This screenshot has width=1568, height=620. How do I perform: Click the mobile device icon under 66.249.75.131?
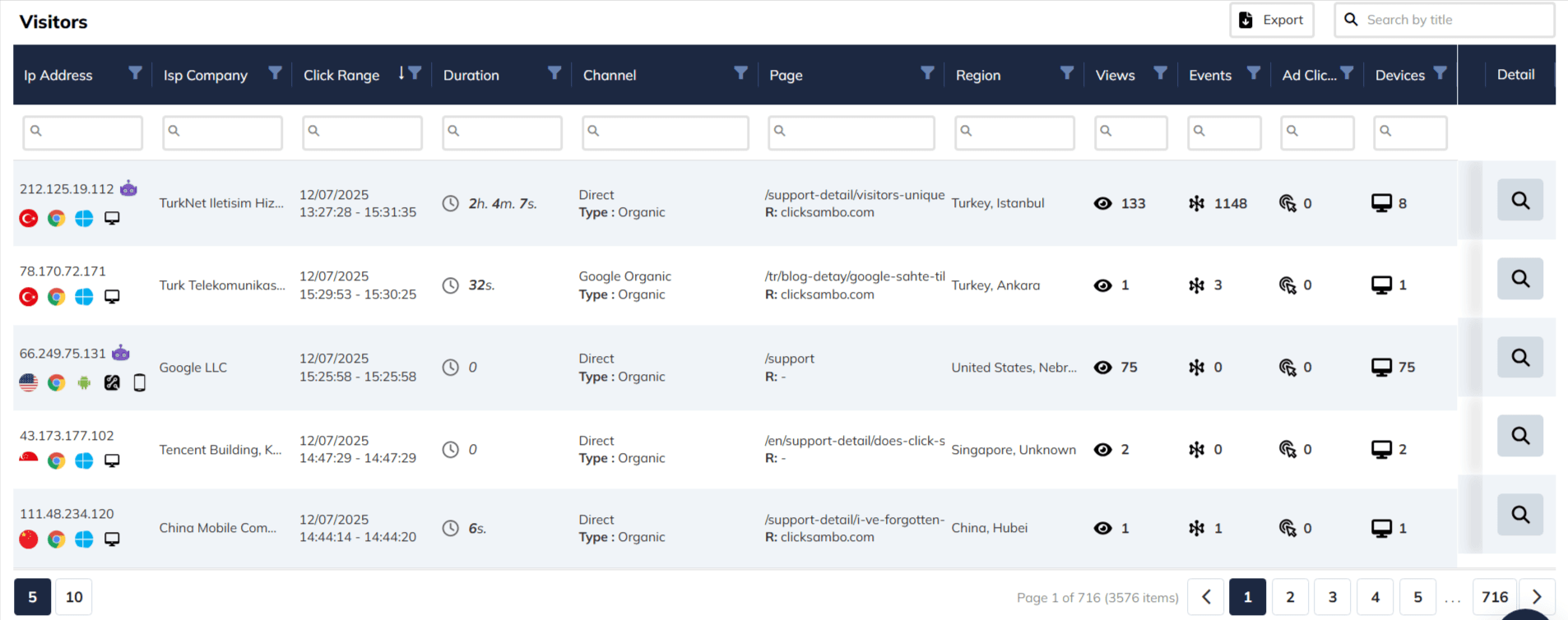(140, 382)
